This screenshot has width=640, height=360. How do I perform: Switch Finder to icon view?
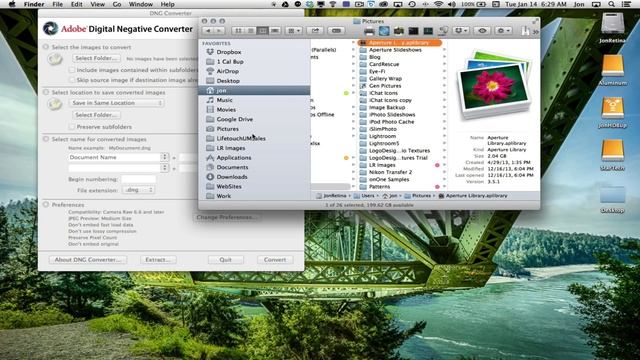tap(238, 31)
